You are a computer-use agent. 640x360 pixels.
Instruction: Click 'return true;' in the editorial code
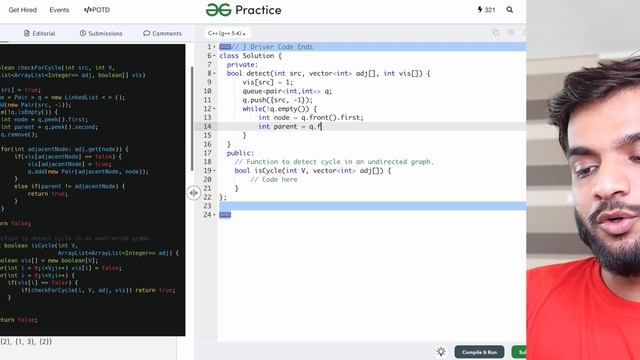(x=47, y=194)
